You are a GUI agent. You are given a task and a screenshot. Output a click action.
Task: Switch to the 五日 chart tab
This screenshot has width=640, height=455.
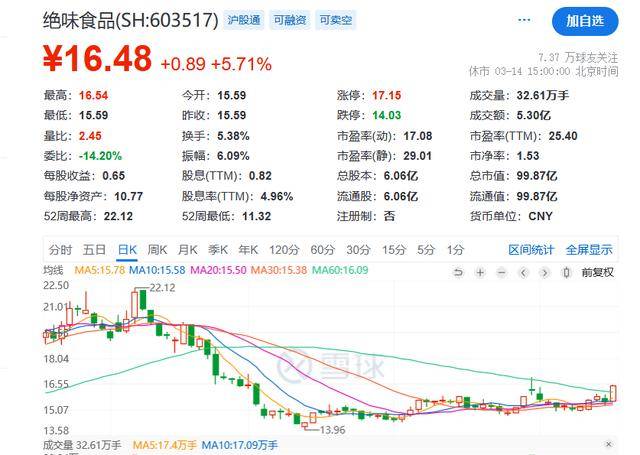point(94,249)
